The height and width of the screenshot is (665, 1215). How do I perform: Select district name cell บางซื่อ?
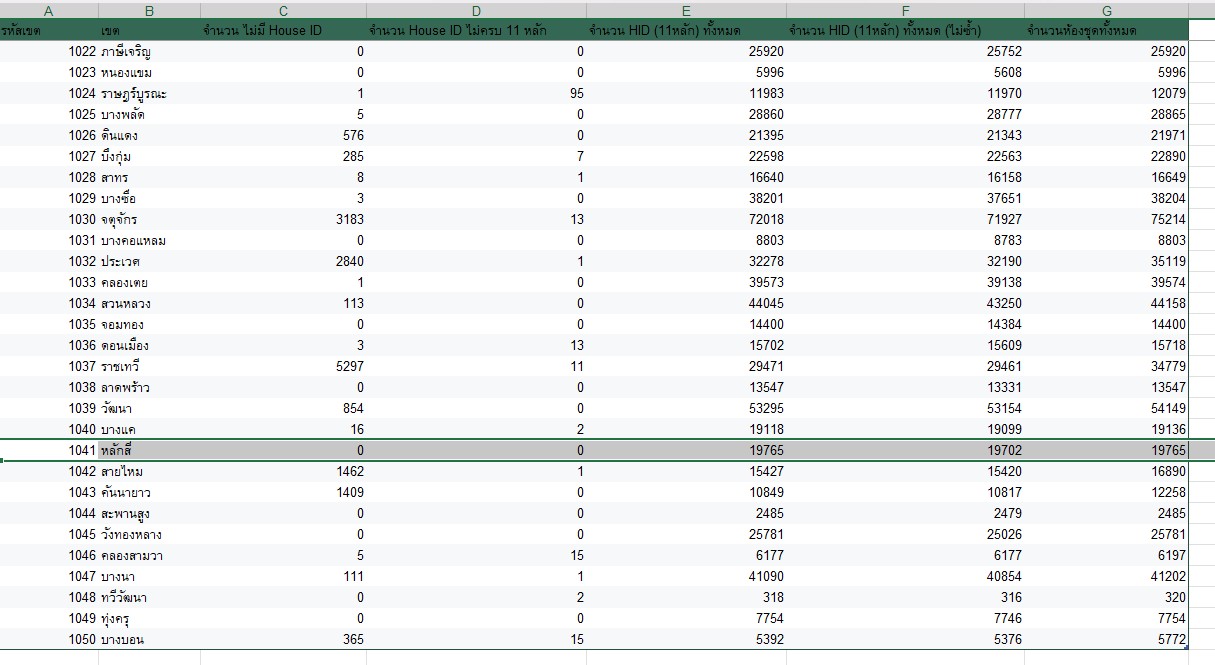coord(149,198)
